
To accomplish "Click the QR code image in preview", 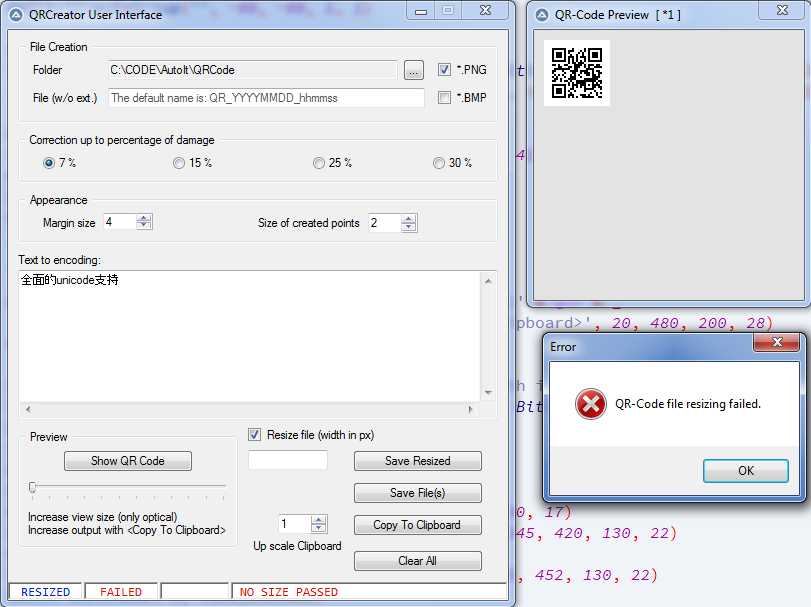I will (577, 73).
